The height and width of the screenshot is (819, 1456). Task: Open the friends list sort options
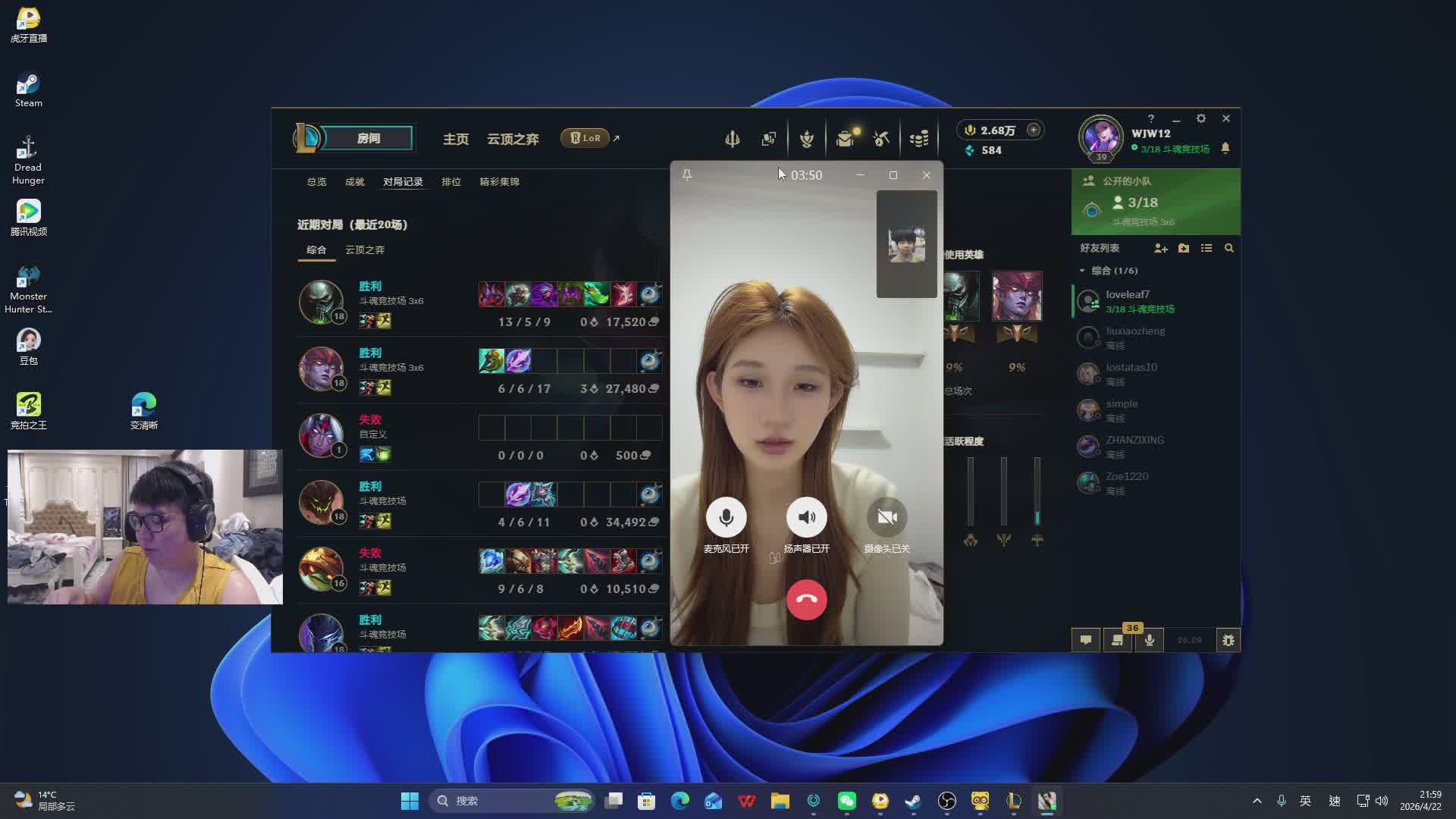pyautogui.click(x=1207, y=248)
